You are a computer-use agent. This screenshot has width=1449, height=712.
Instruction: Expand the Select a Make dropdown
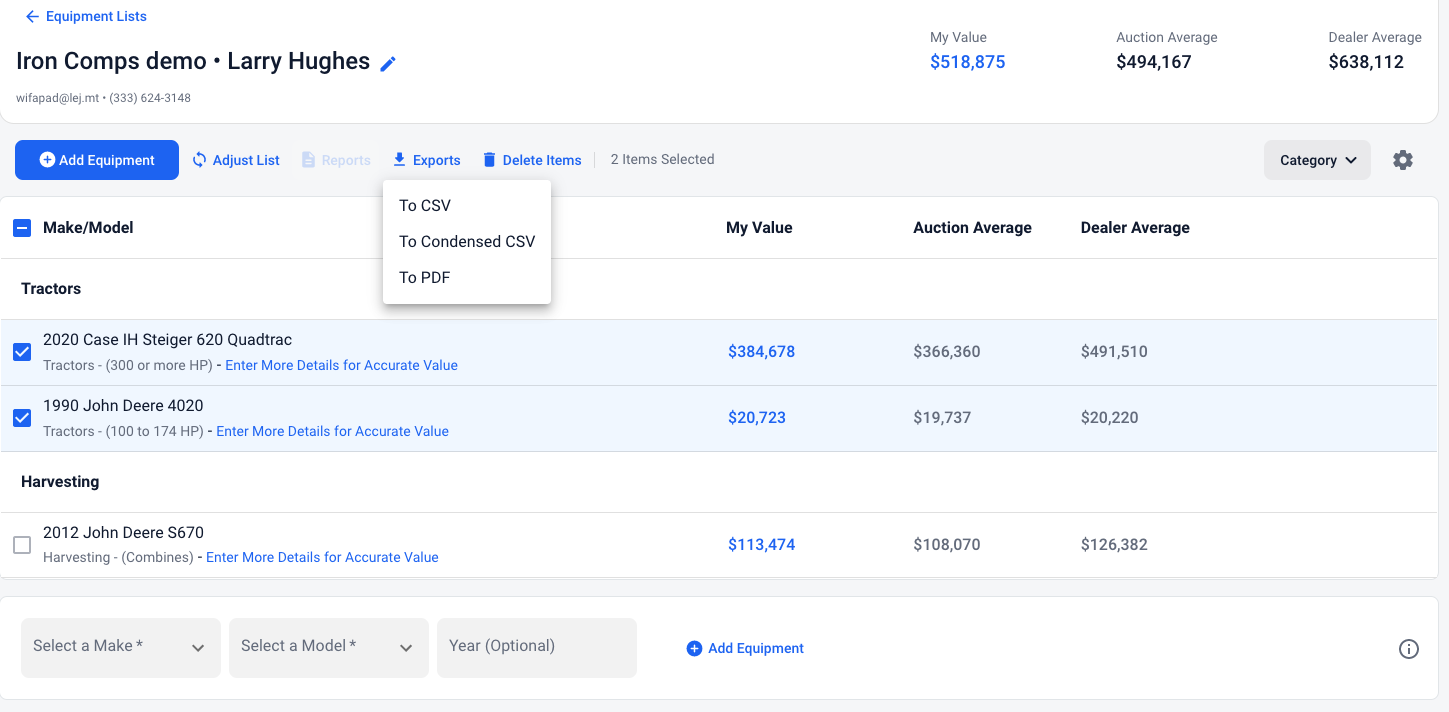[x=120, y=647]
